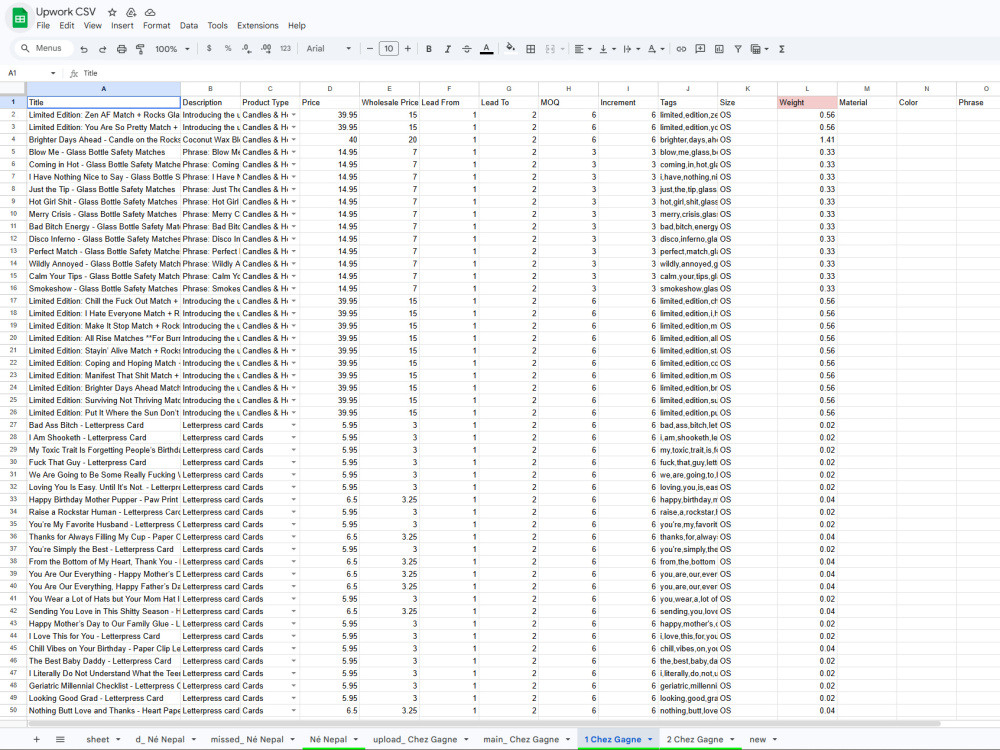Create a filter with funnel icon
This screenshot has height=750, width=1000.
738,48
